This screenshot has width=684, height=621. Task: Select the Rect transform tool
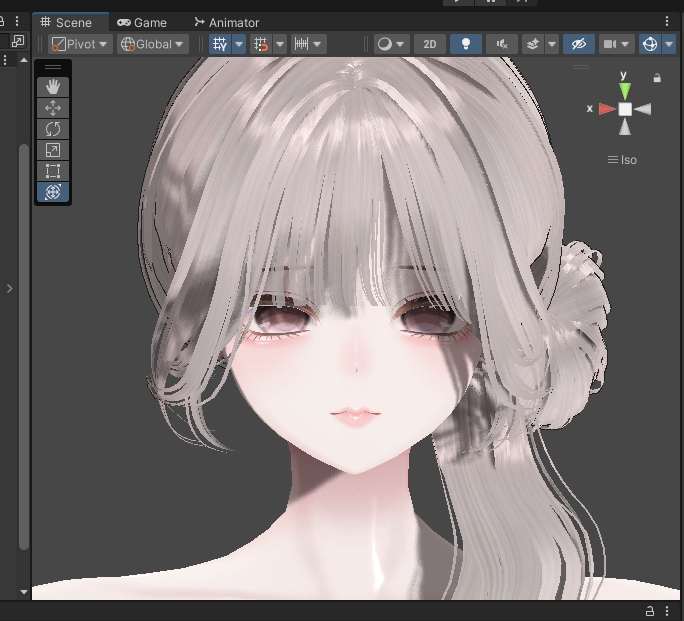(53, 171)
